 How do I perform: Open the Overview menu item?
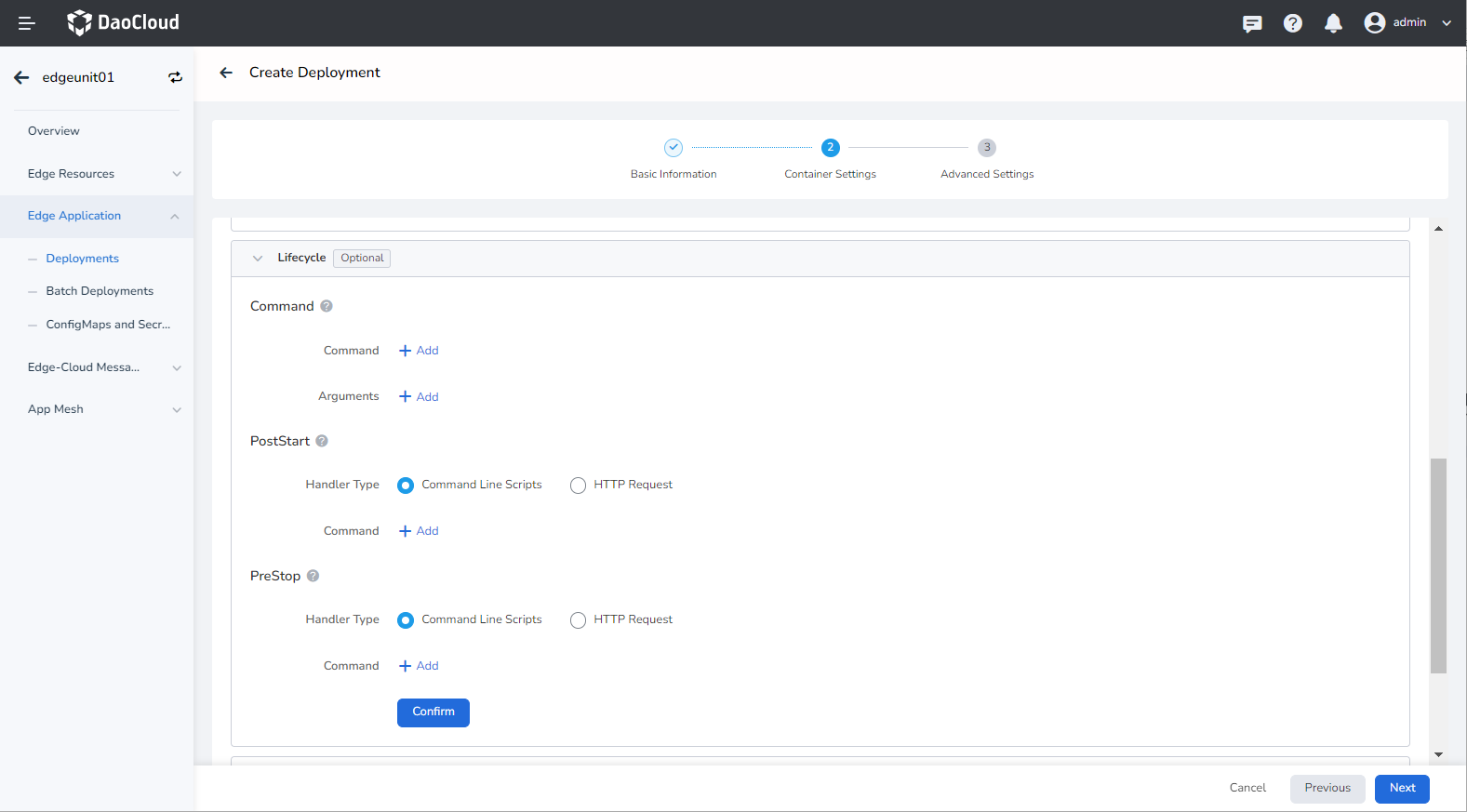[x=54, y=131]
